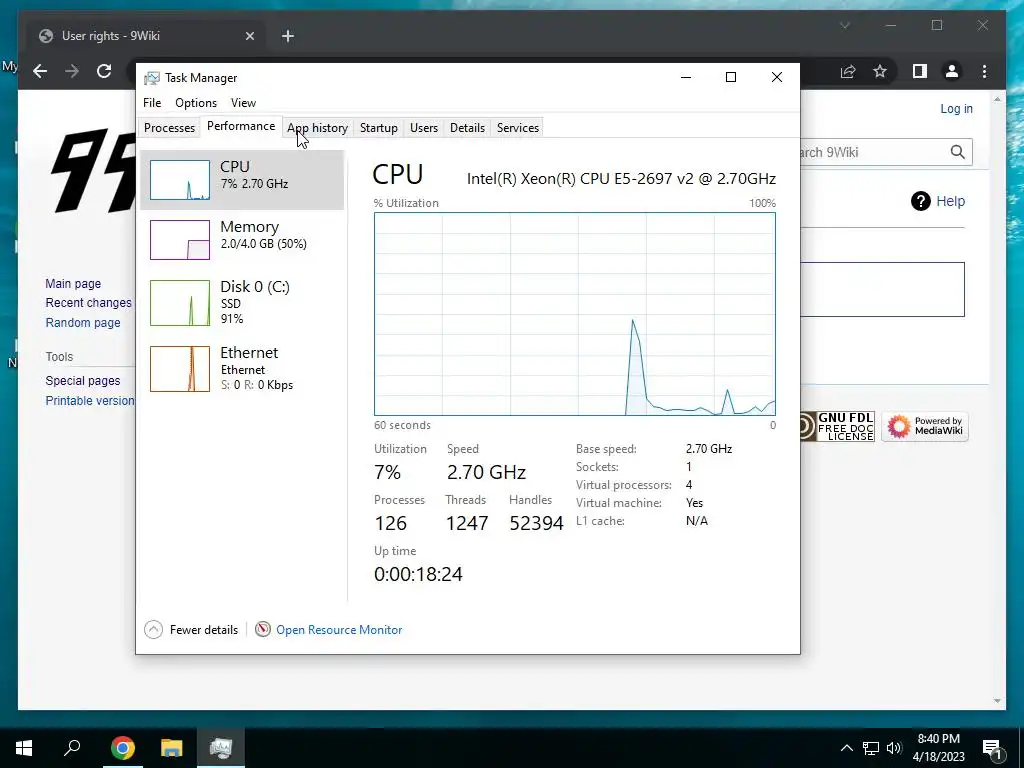
Task: Open the File menu in Task Manager
Action: coord(152,103)
